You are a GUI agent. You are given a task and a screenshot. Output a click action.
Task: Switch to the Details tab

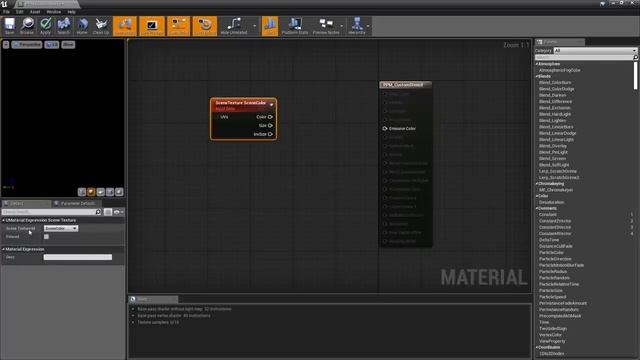coord(26,203)
